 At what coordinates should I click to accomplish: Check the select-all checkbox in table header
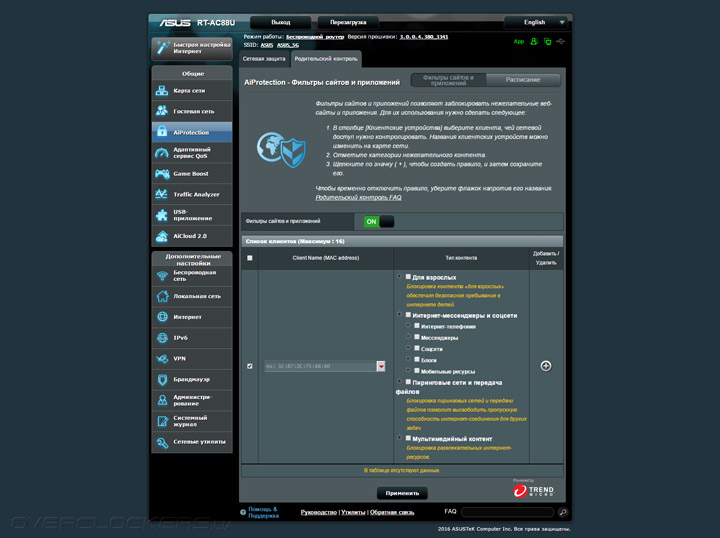click(250, 258)
